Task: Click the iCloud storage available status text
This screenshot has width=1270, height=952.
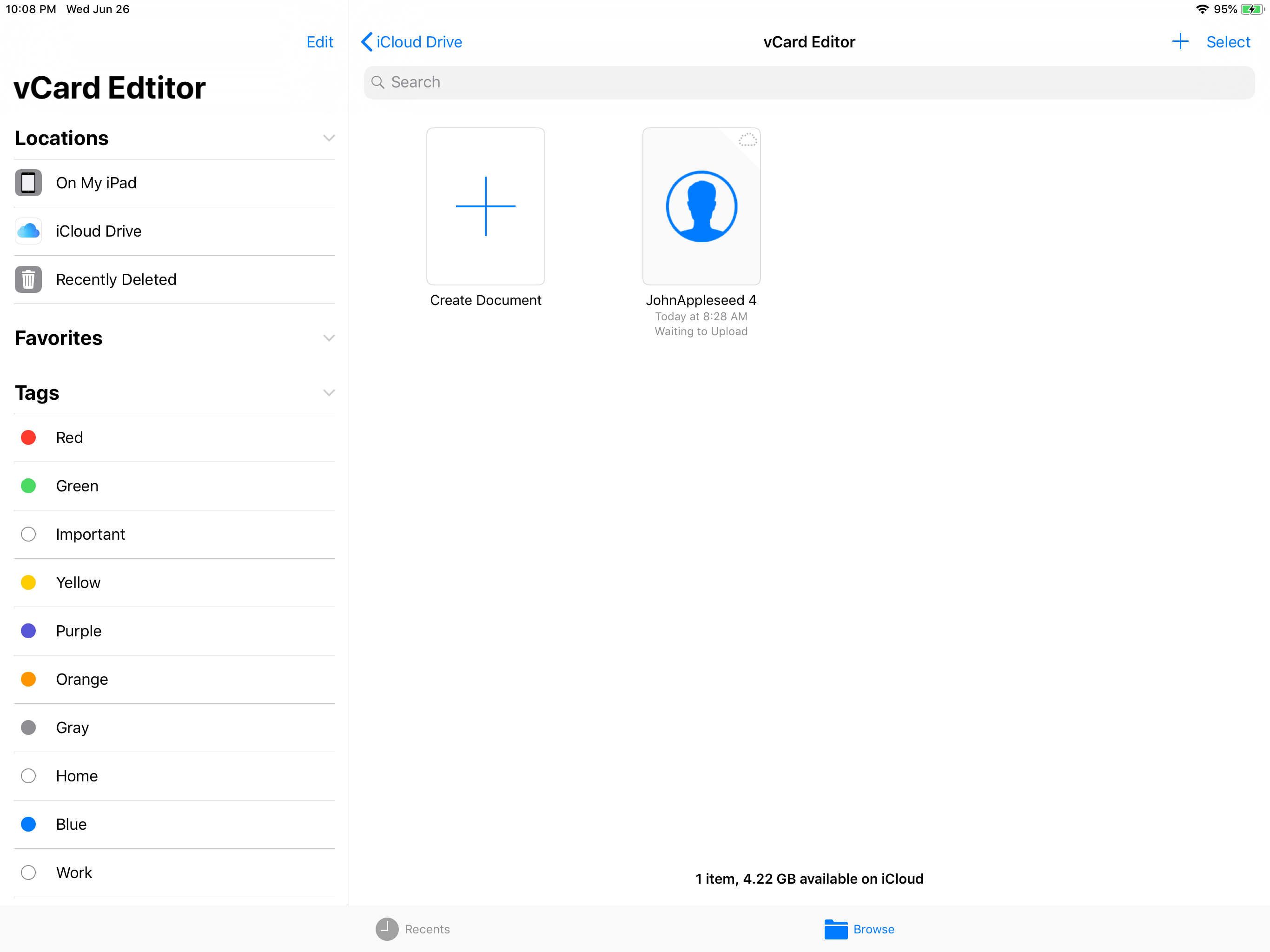Action: 809,879
